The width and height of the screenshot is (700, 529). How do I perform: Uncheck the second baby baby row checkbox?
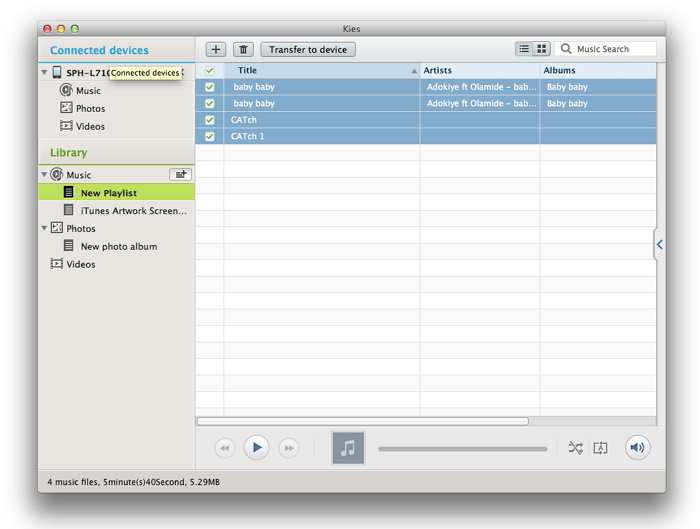click(209, 104)
